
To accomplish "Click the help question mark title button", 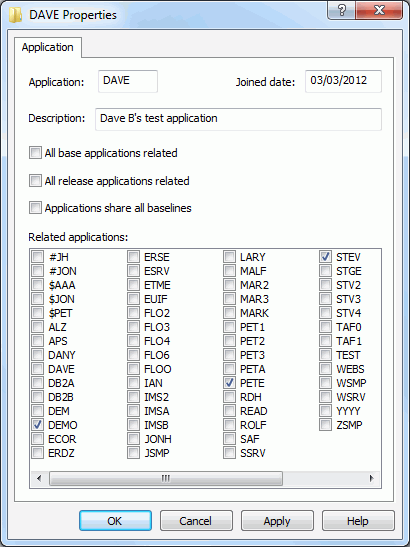I will [x=341, y=10].
